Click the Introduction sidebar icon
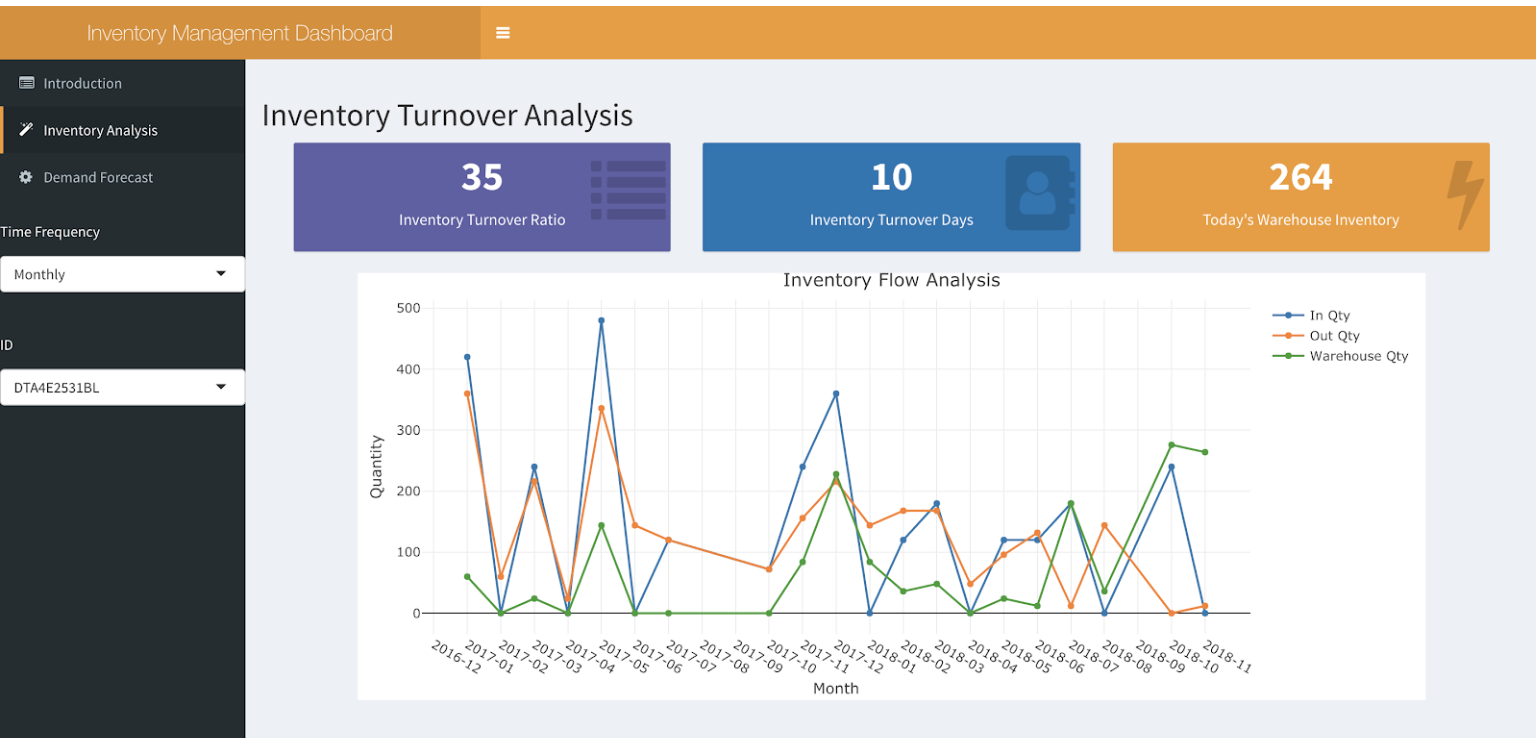 coord(26,83)
